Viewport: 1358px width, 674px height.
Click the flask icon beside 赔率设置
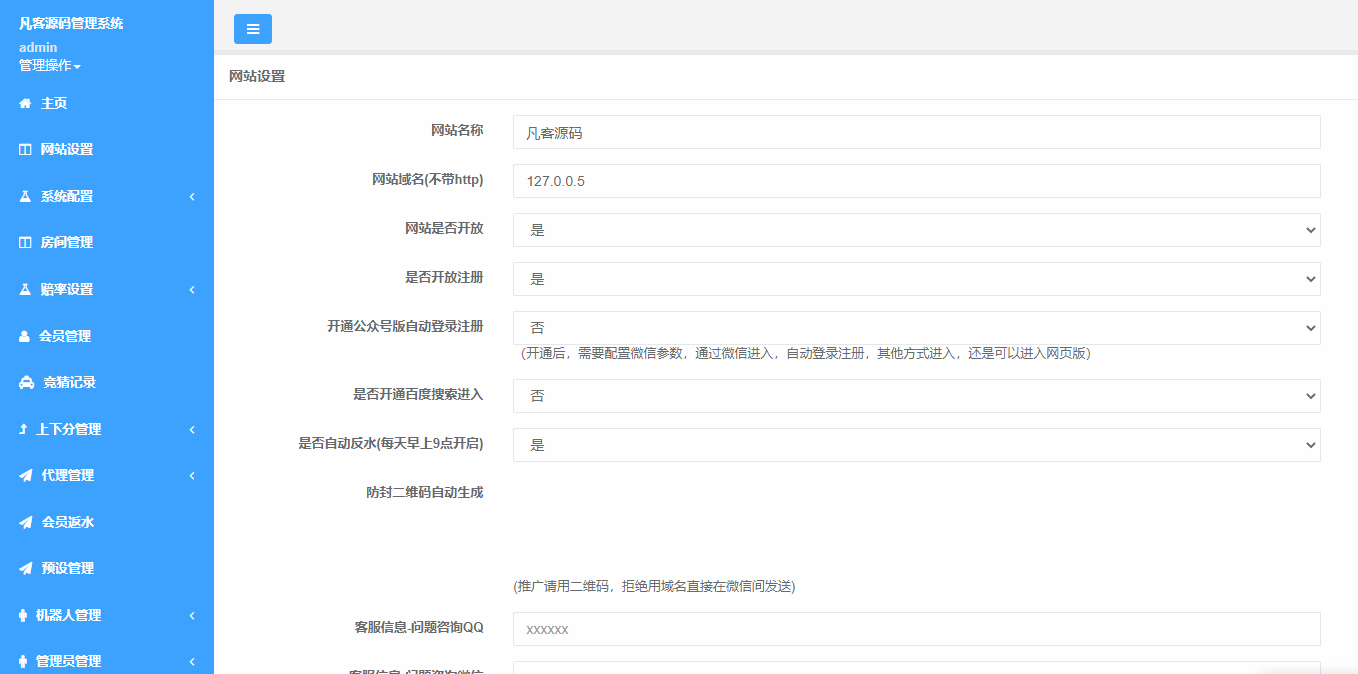26,290
